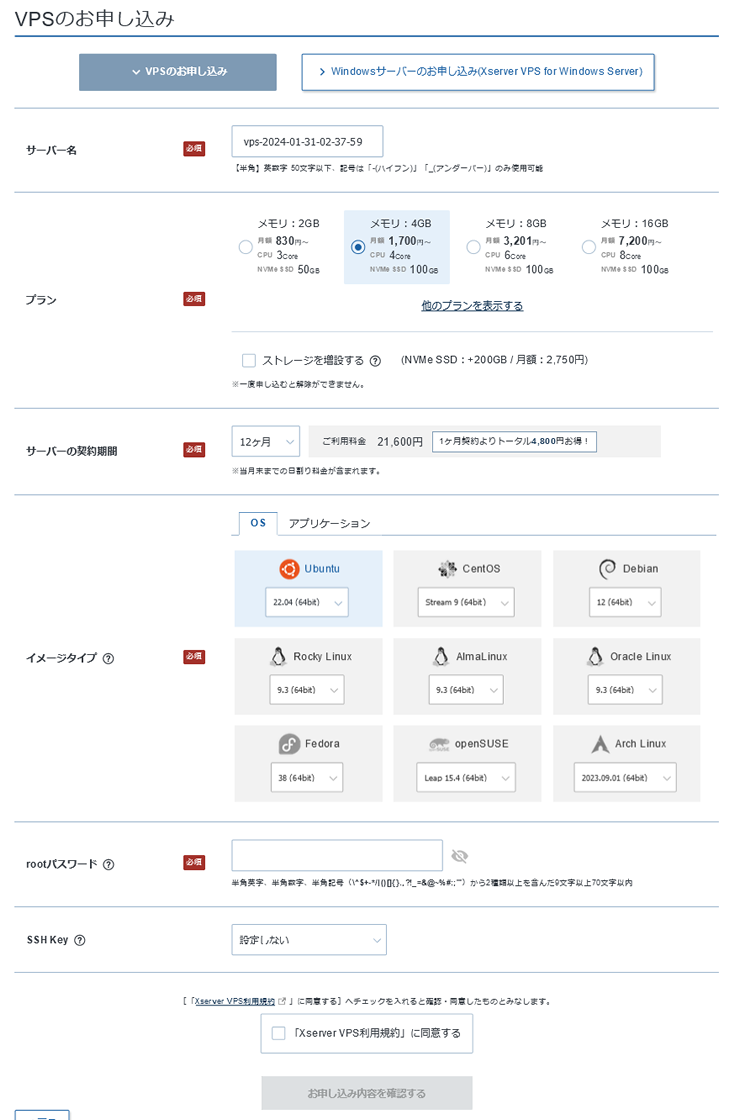Select the Arch Linux logo icon
Screen dimensions: 740x1120
click(600, 744)
